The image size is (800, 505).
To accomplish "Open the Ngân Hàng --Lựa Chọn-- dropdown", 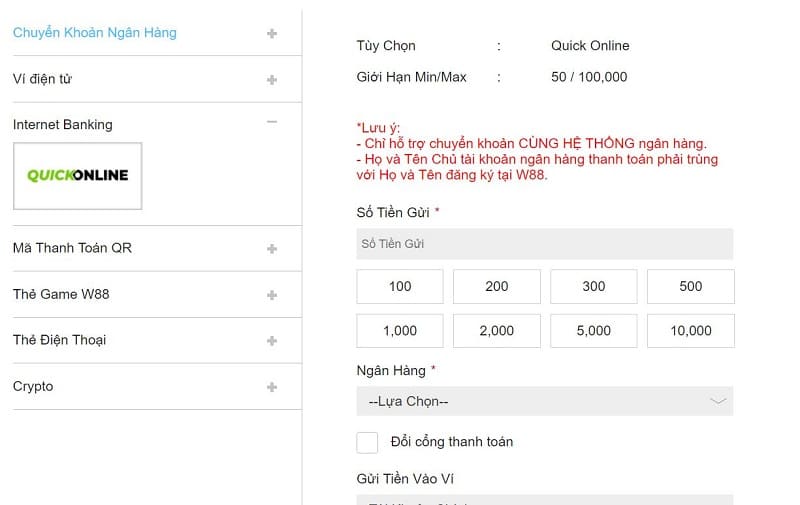I will tap(544, 401).
